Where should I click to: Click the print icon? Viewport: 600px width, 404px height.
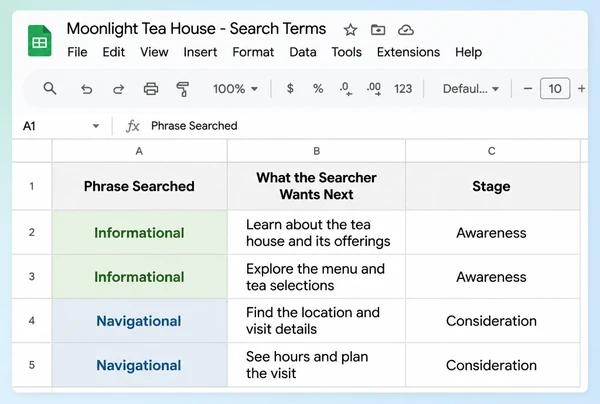[x=151, y=89]
